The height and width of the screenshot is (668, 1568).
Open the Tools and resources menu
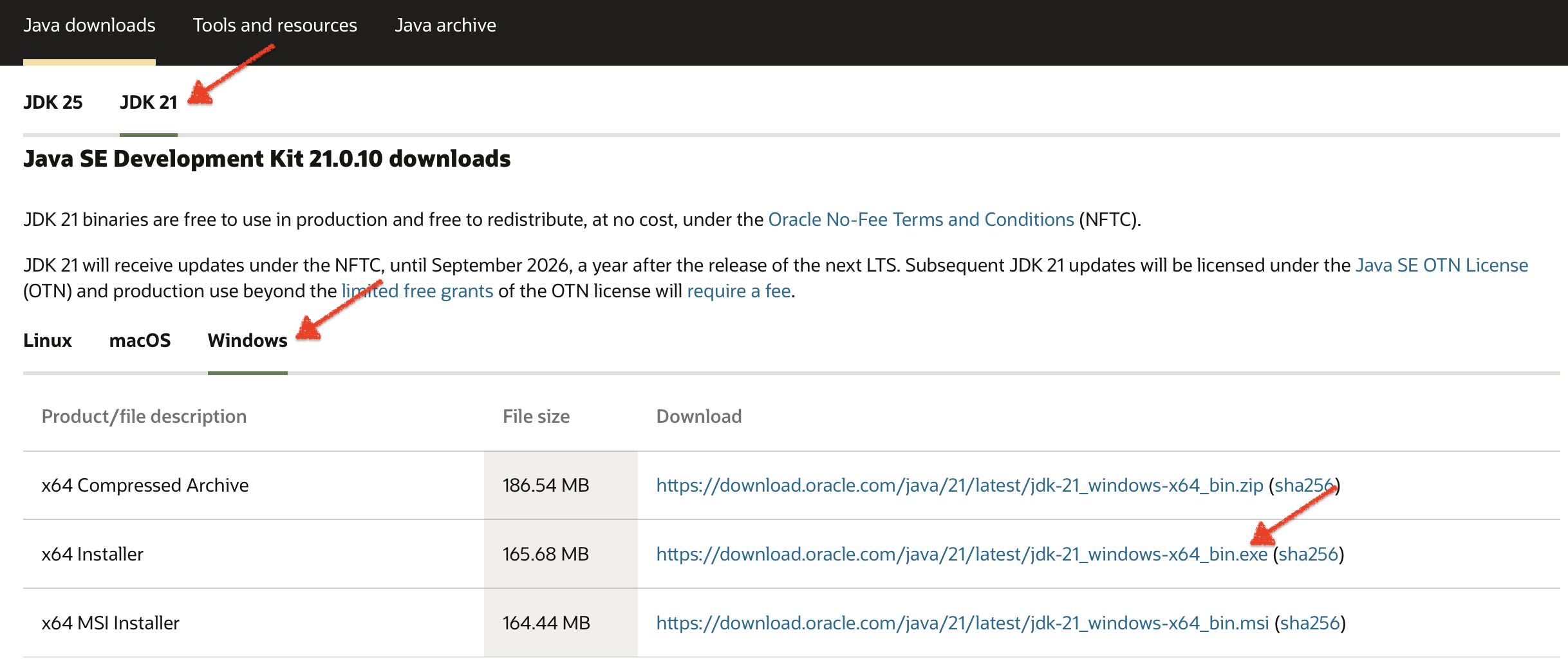pyautogui.click(x=275, y=25)
